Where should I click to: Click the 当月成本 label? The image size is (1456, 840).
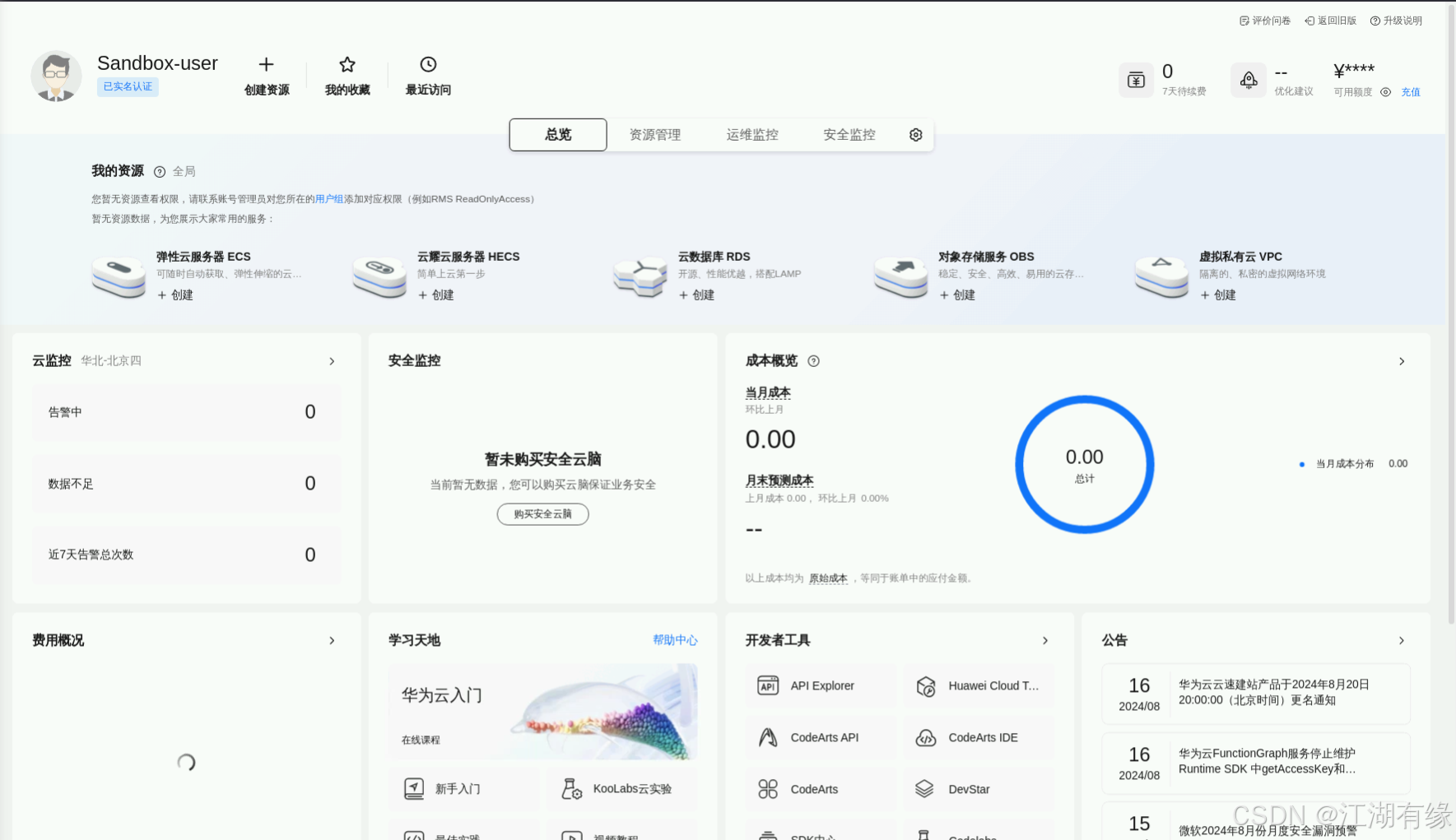(x=768, y=392)
